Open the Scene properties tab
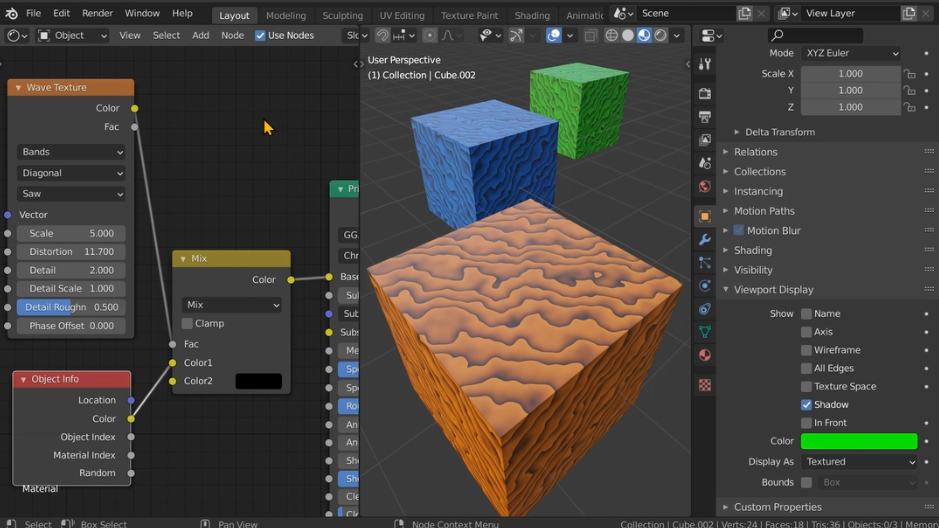Viewport: 939px width, 528px height. 705,163
